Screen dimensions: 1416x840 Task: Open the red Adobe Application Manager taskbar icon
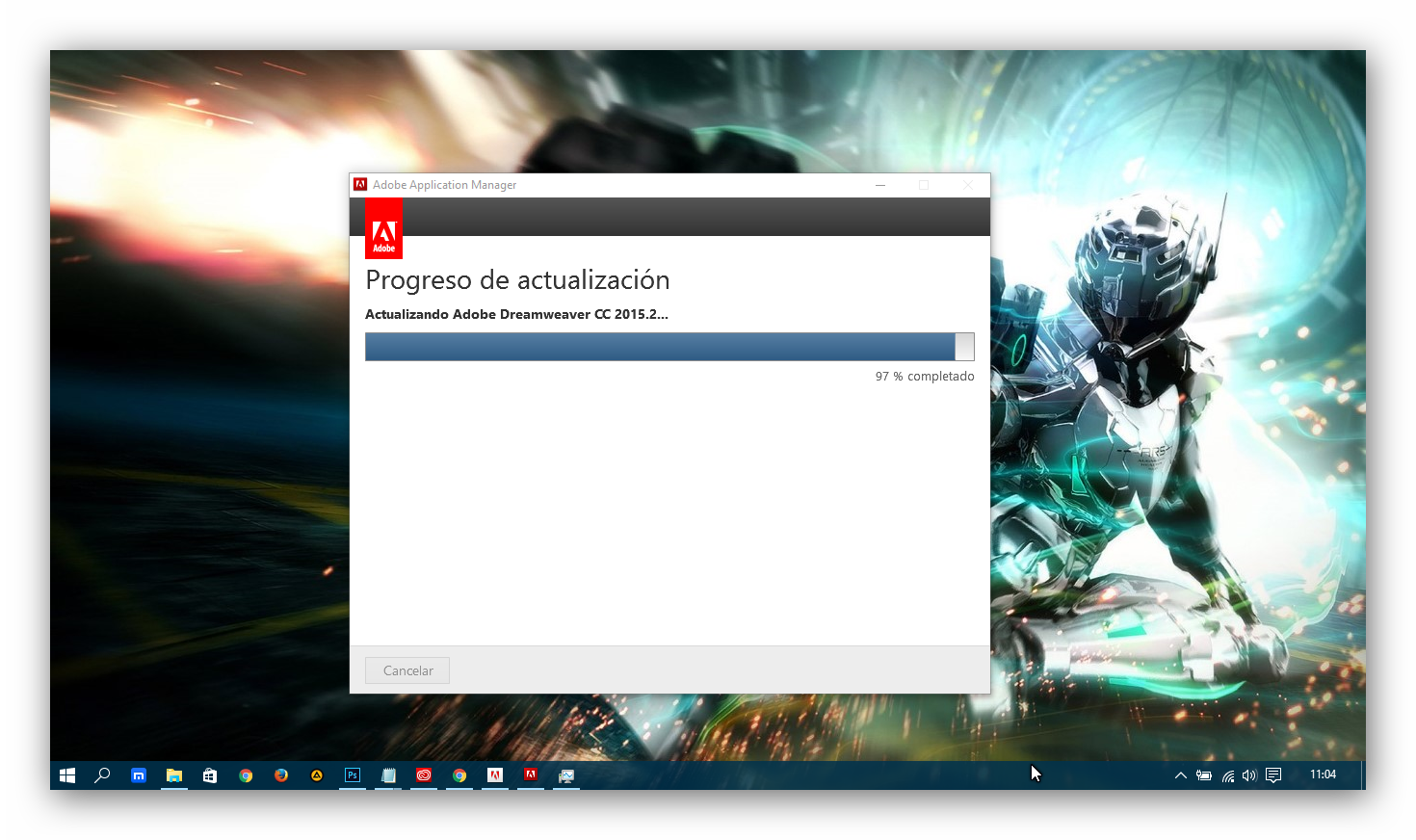pos(531,774)
